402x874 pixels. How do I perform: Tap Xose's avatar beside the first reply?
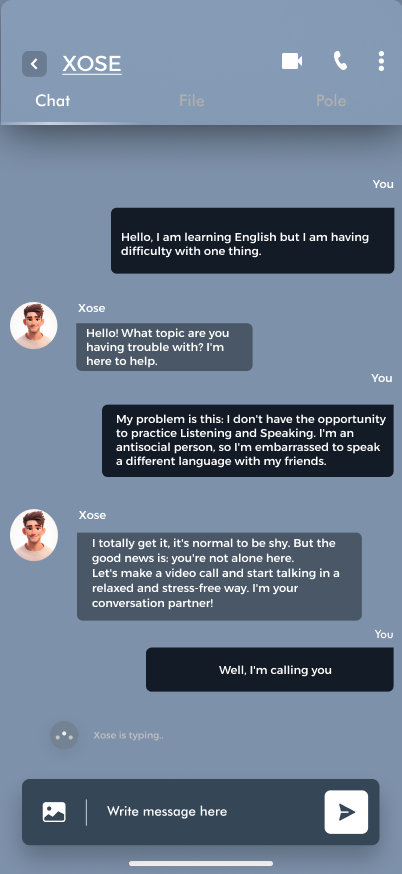click(33, 326)
